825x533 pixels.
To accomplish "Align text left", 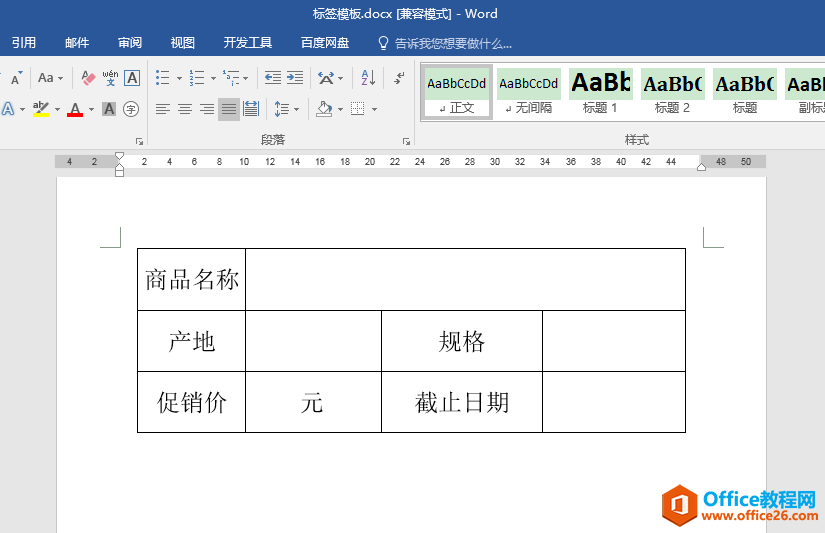I will 163,109.
